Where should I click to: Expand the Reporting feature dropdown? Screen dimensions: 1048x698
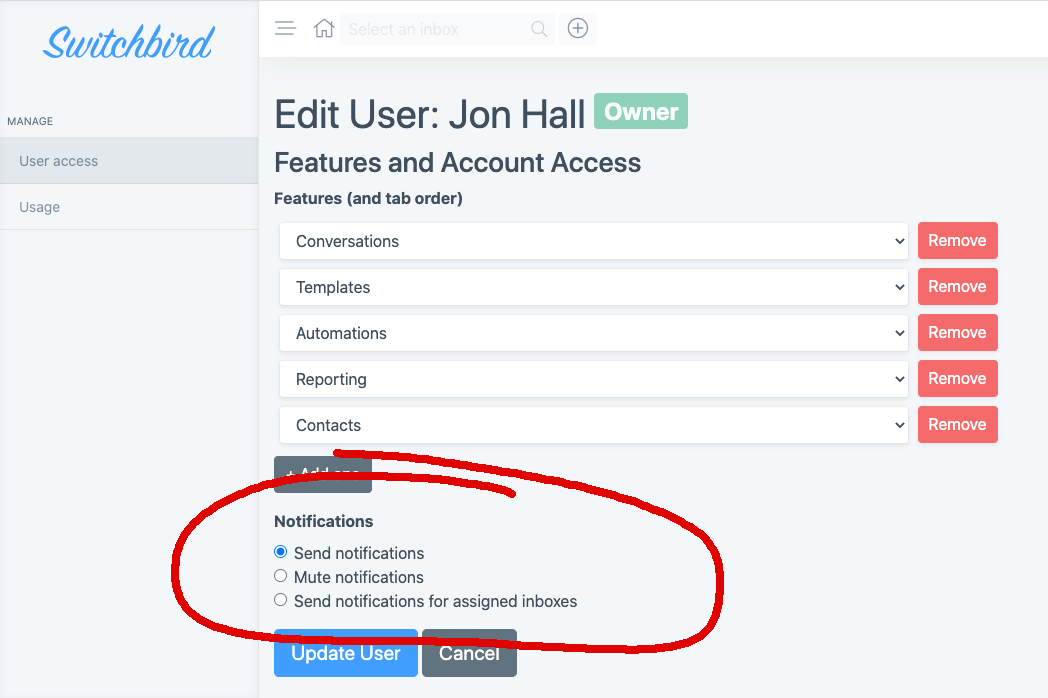594,379
